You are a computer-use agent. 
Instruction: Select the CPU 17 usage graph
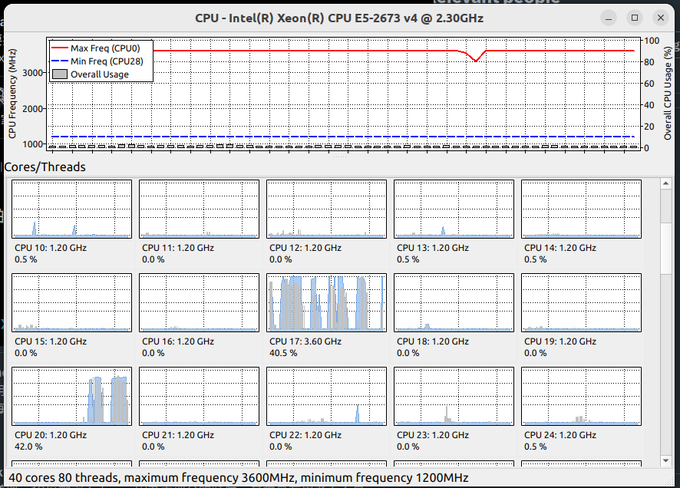click(327, 303)
